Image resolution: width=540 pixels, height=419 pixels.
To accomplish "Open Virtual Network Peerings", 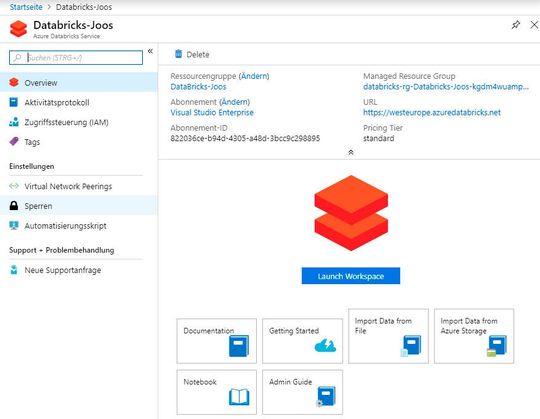I will 79,186.
